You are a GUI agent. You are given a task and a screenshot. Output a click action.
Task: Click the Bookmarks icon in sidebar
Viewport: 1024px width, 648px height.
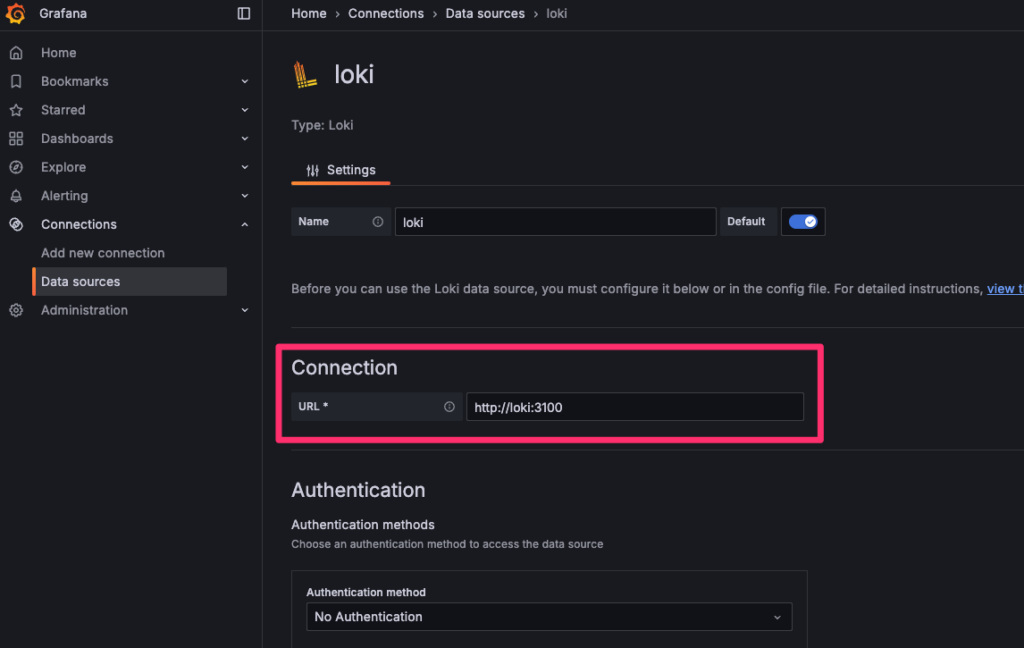click(x=16, y=82)
